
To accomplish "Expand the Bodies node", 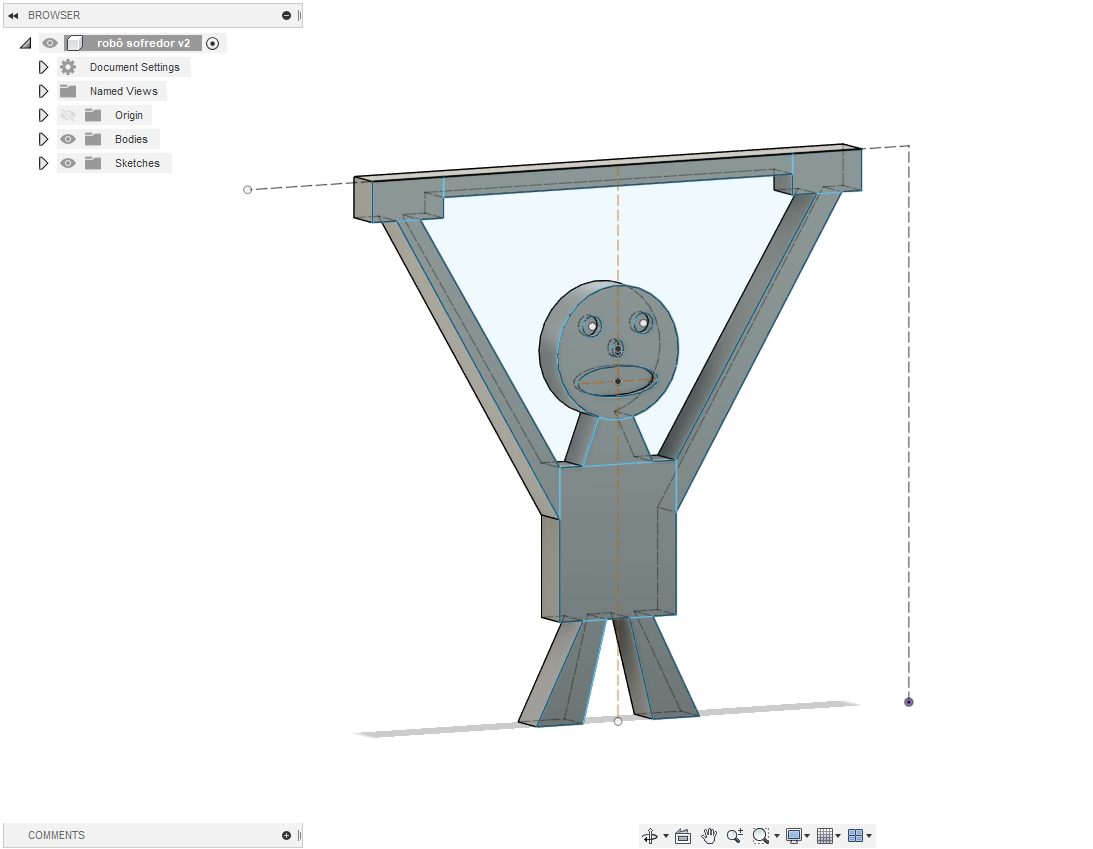I will (43, 139).
